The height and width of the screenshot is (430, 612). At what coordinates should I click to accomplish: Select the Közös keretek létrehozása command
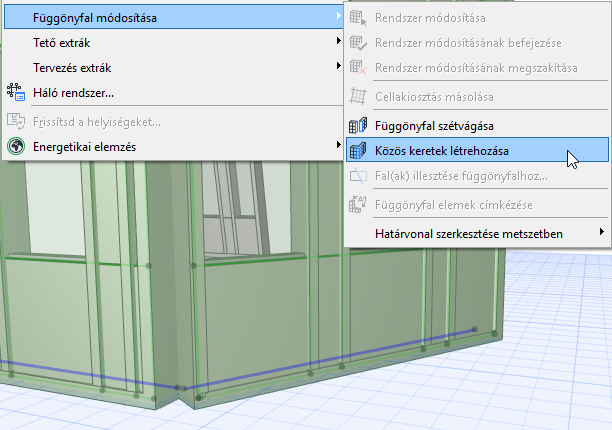tap(477, 151)
